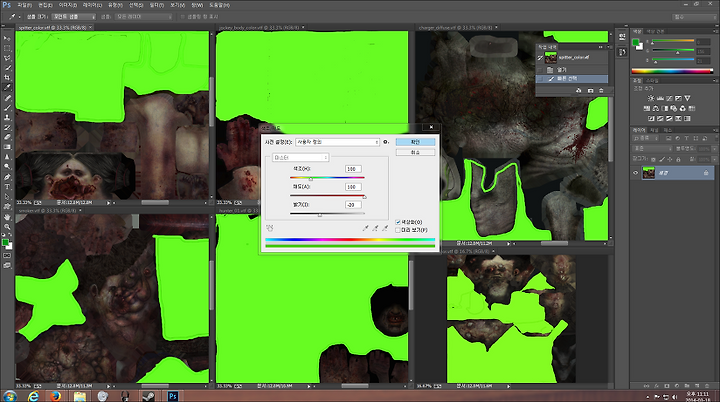This screenshot has width=720, height=402.
Task: Open the Layer menu
Action: [92, 5]
